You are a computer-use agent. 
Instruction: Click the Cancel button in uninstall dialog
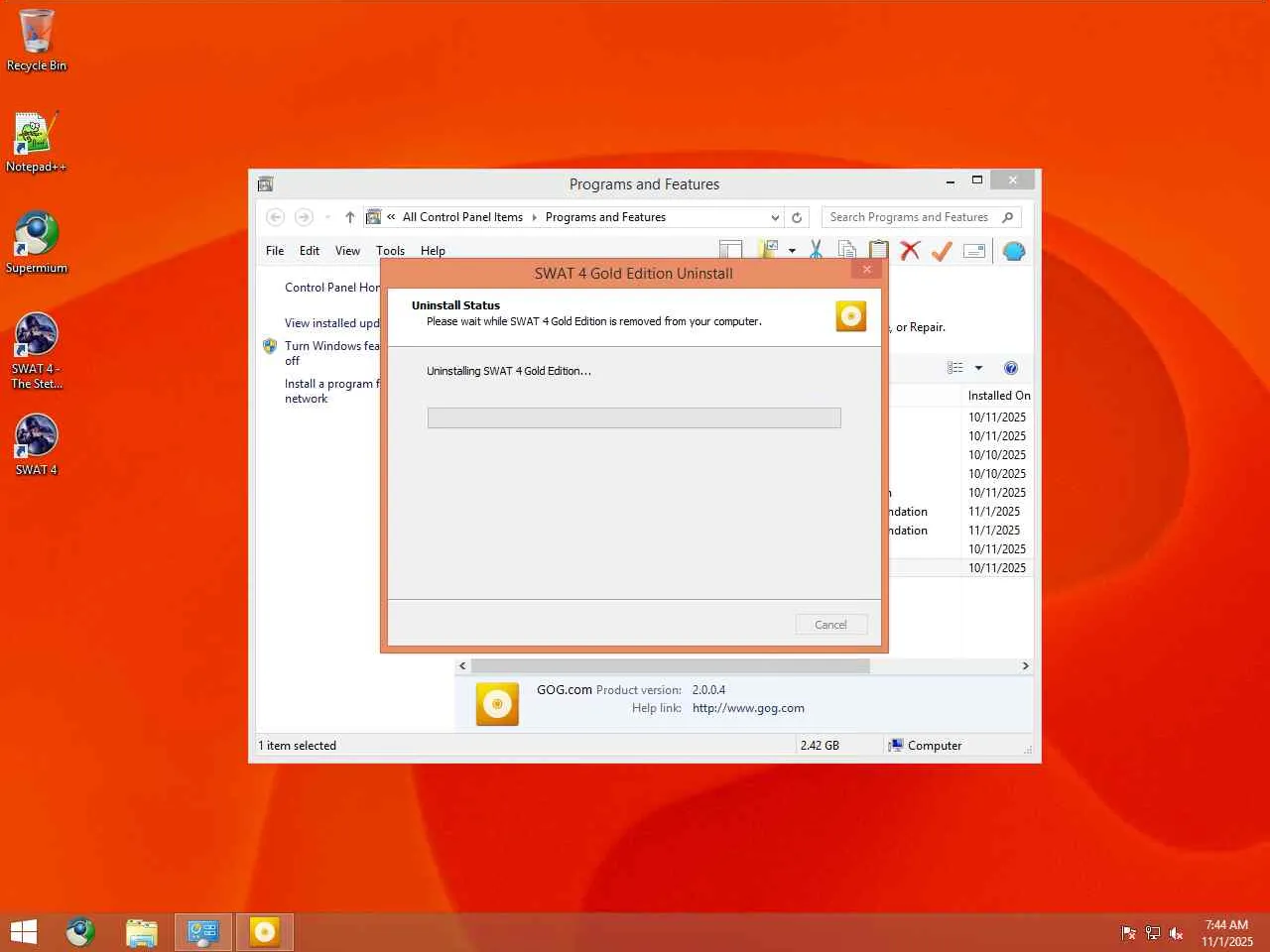(831, 625)
